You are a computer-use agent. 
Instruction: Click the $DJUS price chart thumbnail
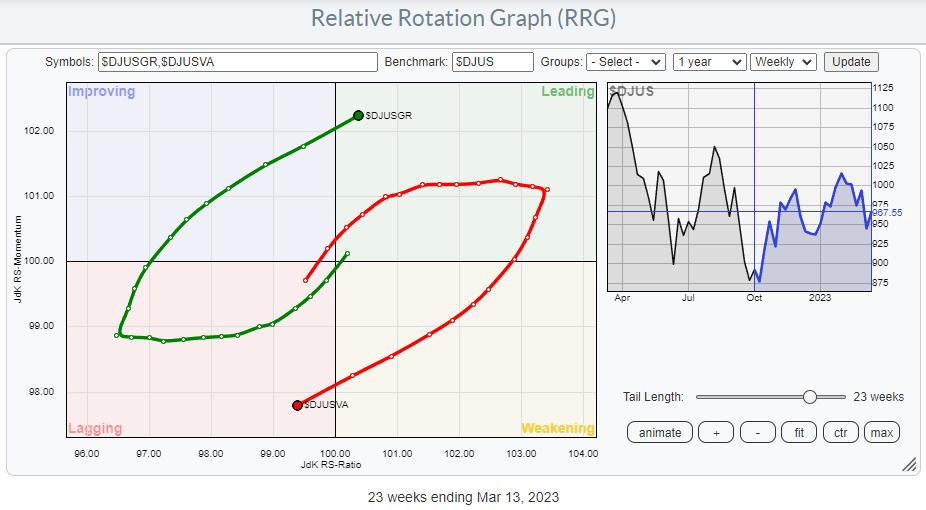(x=739, y=187)
